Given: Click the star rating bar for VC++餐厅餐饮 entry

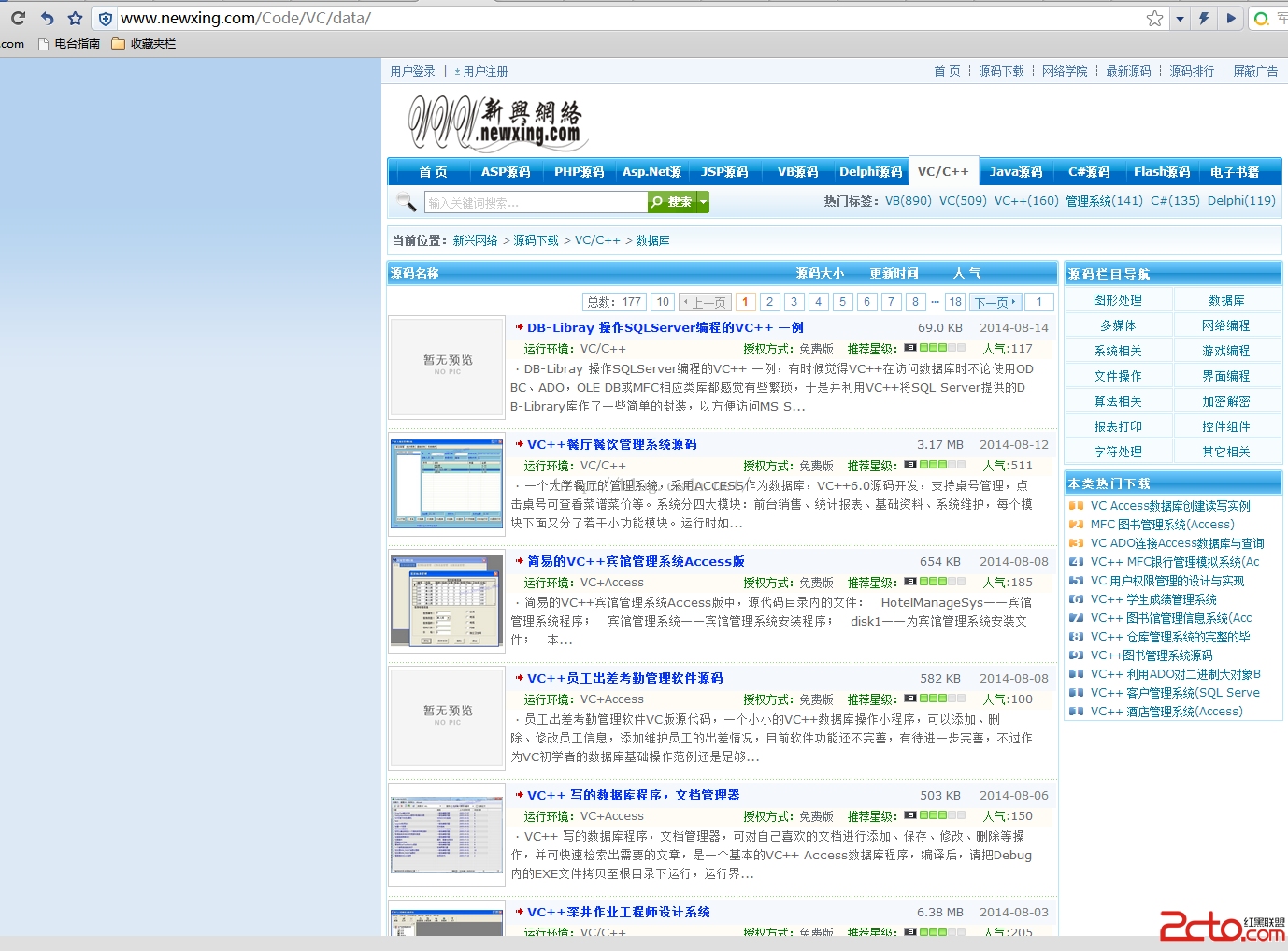Looking at the screenshot, I should 935,465.
